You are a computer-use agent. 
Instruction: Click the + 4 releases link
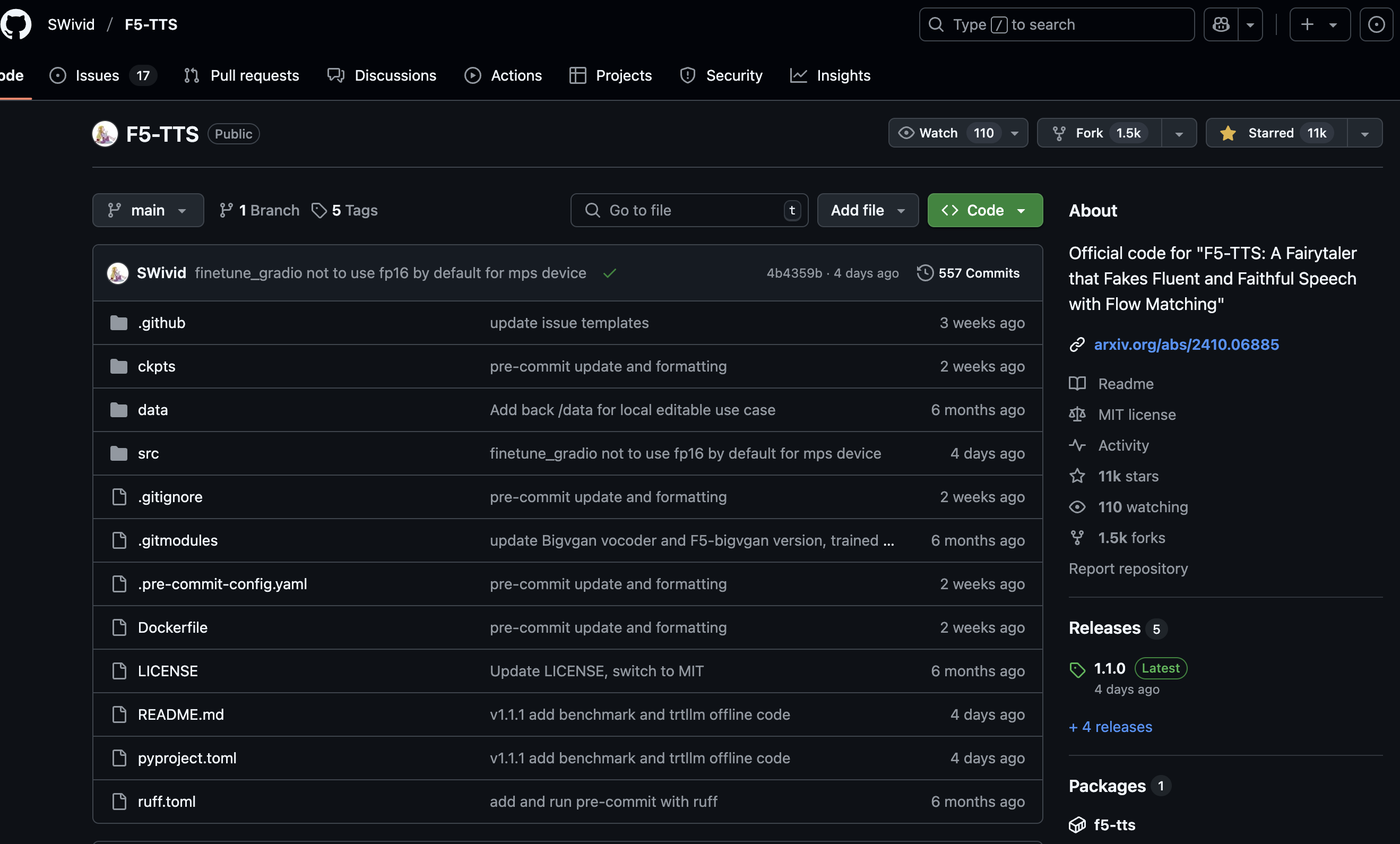click(x=1110, y=726)
